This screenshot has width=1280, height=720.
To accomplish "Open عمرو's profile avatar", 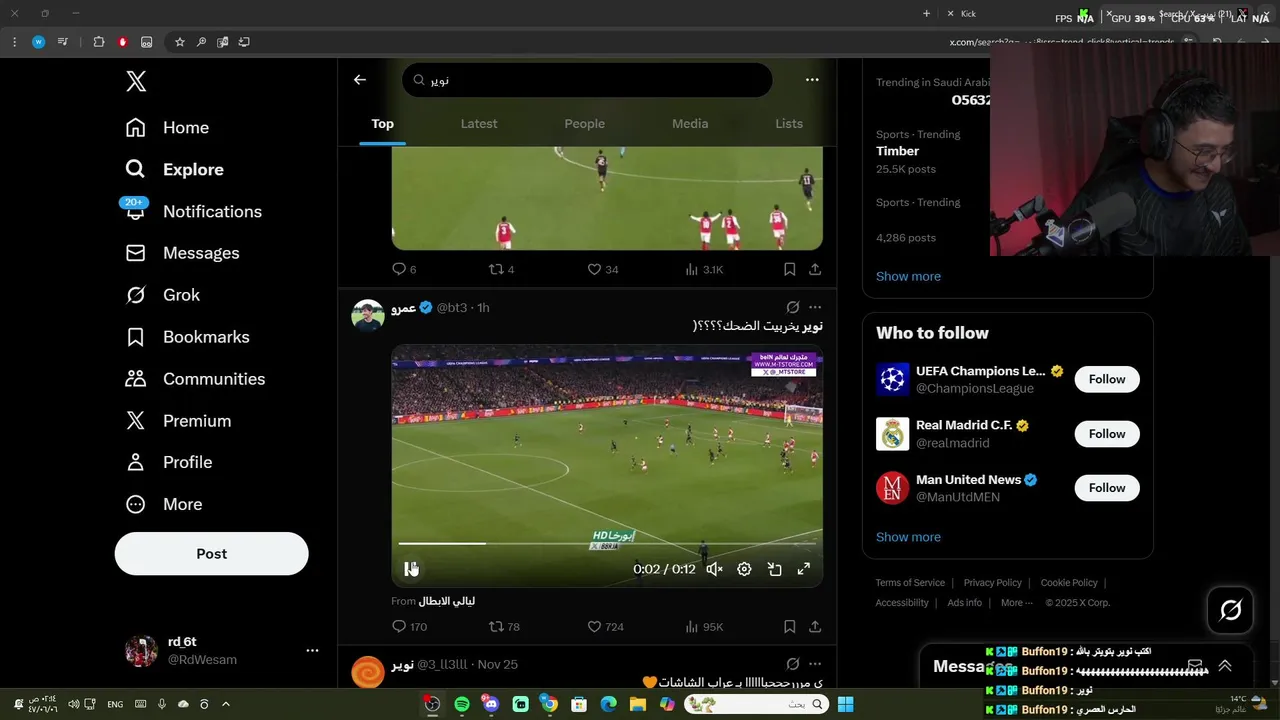I will tap(368, 314).
